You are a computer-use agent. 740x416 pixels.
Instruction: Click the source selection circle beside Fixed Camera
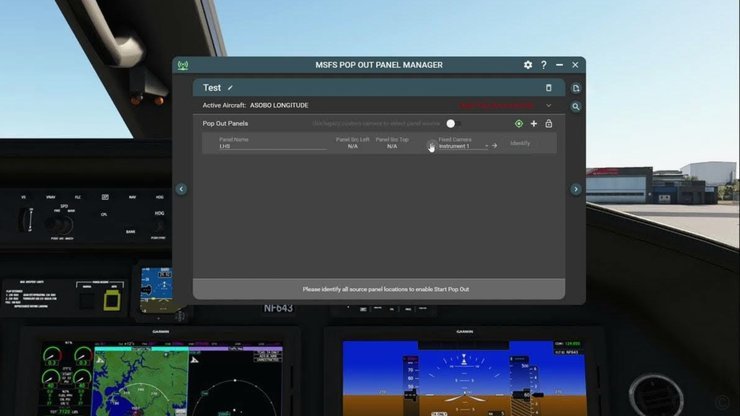[x=431, y=145]
